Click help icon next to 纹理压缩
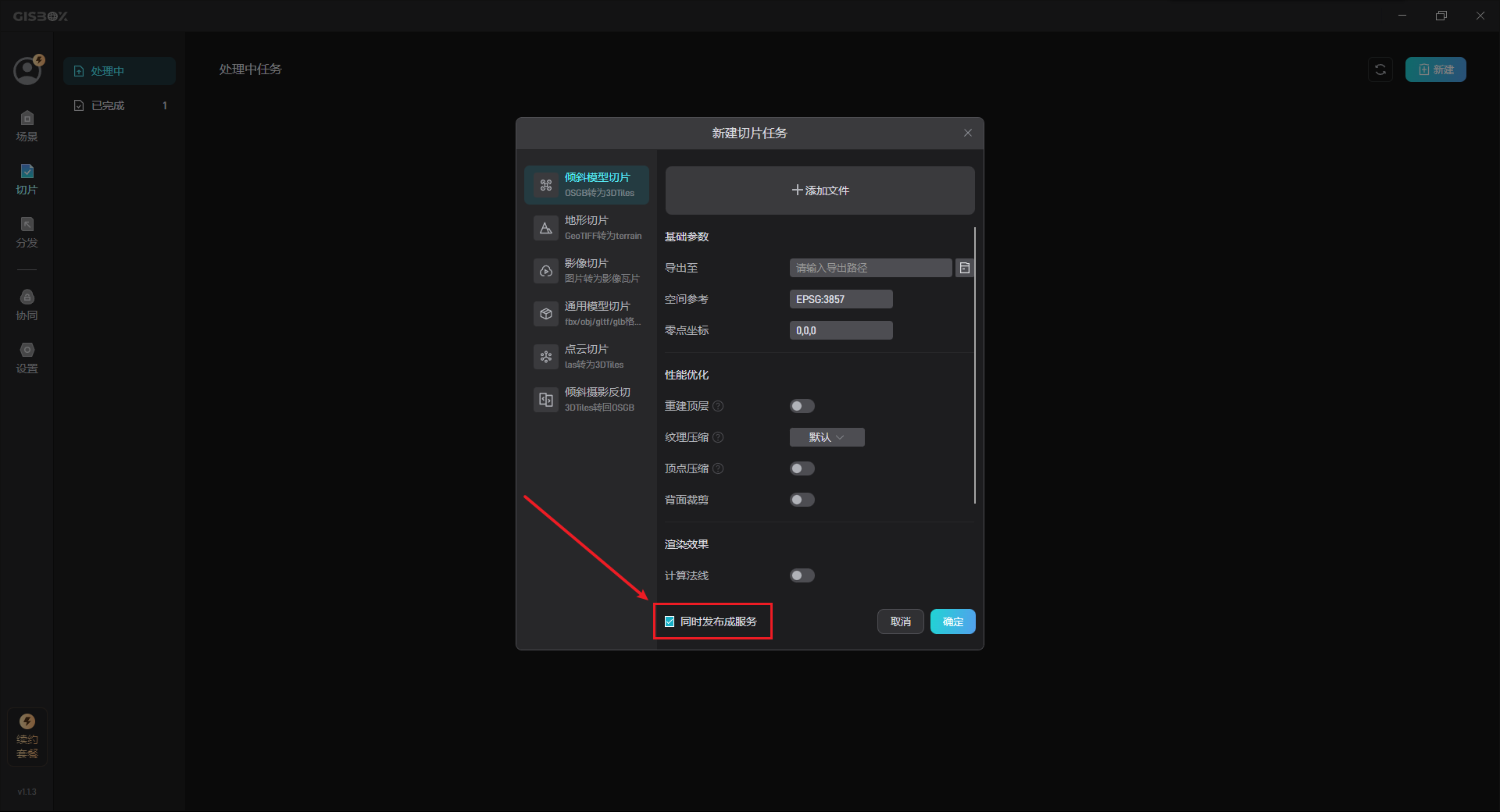This screenshot has height=812, width=1500. (718, 437)
